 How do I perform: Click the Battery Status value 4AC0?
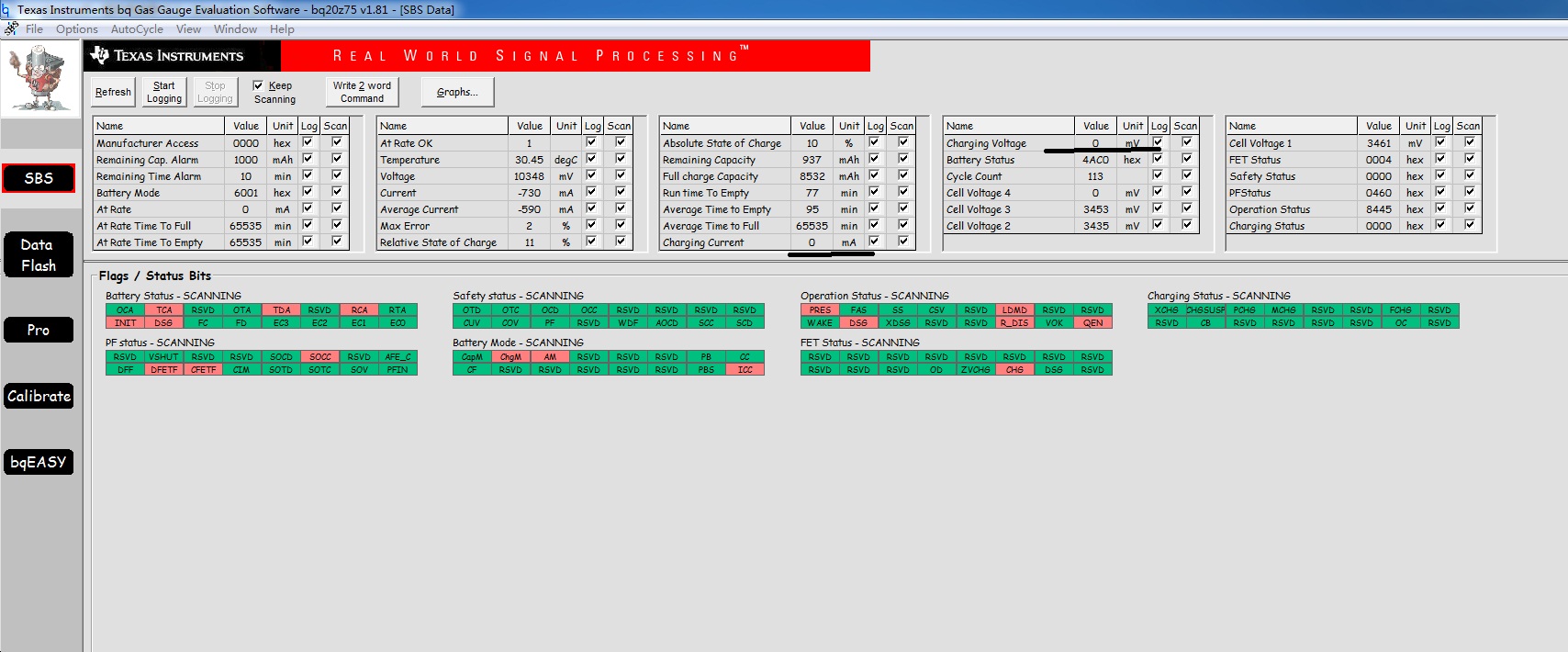1095,160
